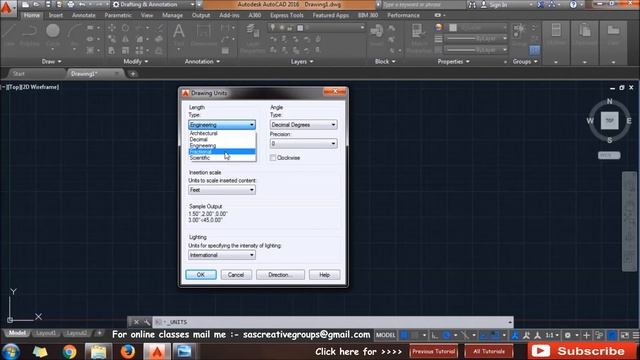Pick Decimal in the length type list
Image resolution: width=640 pixels, height=360 pixels.
coord(222,140)
